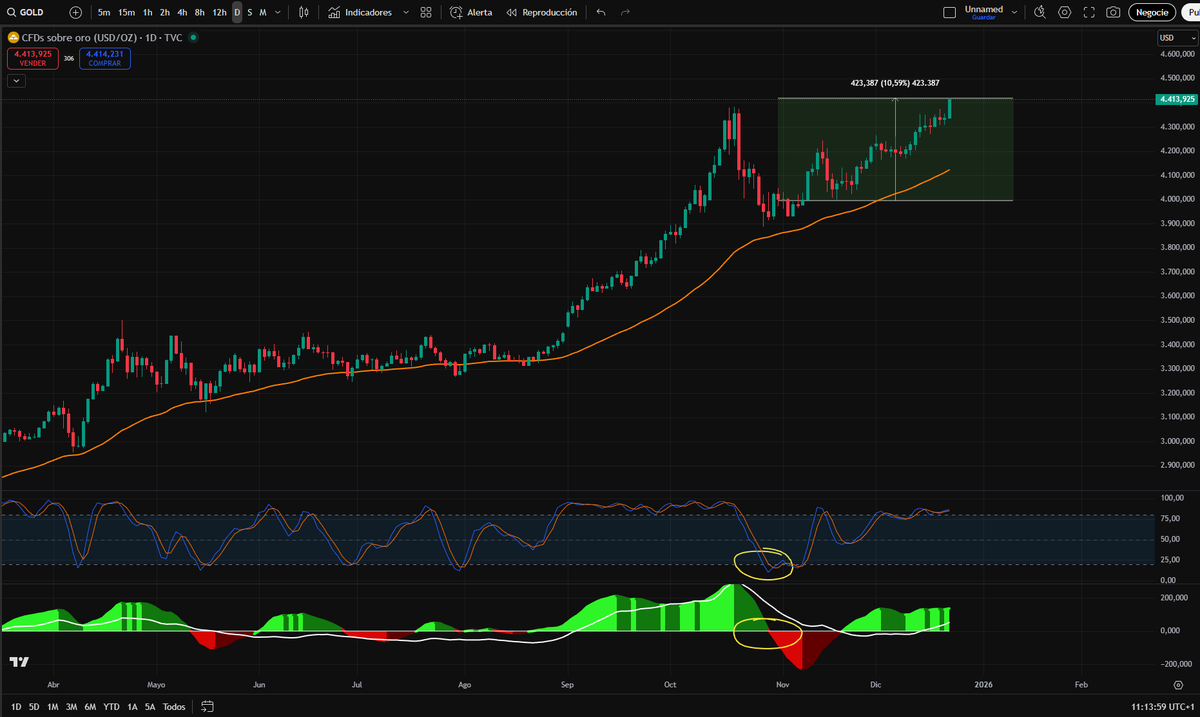Toggle fullscreen mode
This screenshot has width=1200, height=717.
pyautogui.click(x=1088, y=12)
